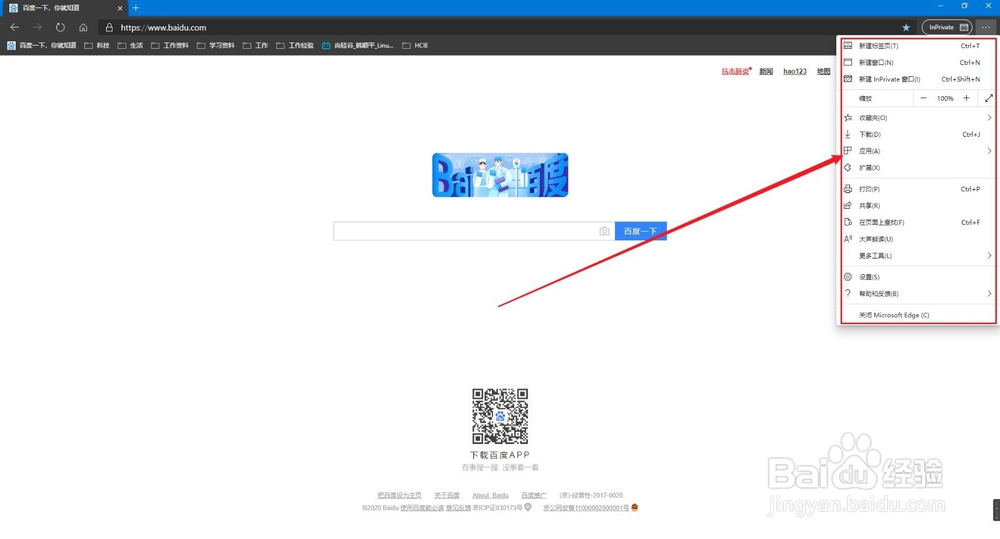This screenshot has width=1000, height=539.
Task: Reload the page with refresh icon
Action: pos(60,27)
